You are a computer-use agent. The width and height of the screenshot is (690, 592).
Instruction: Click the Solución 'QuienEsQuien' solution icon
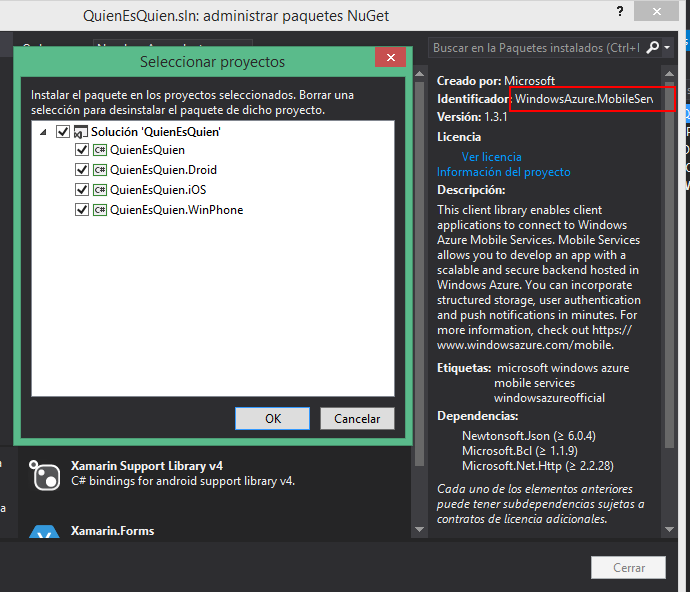point(81,132)
